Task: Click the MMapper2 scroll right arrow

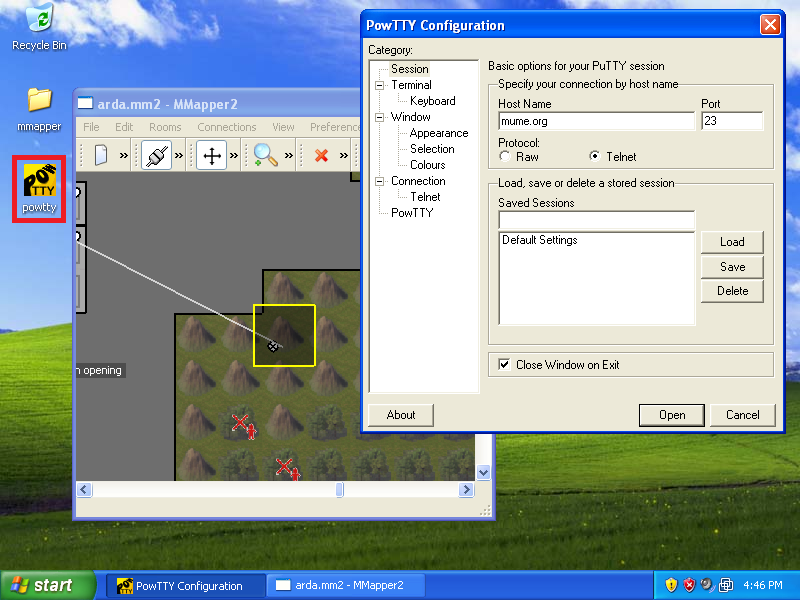Action: click(466, 489)
